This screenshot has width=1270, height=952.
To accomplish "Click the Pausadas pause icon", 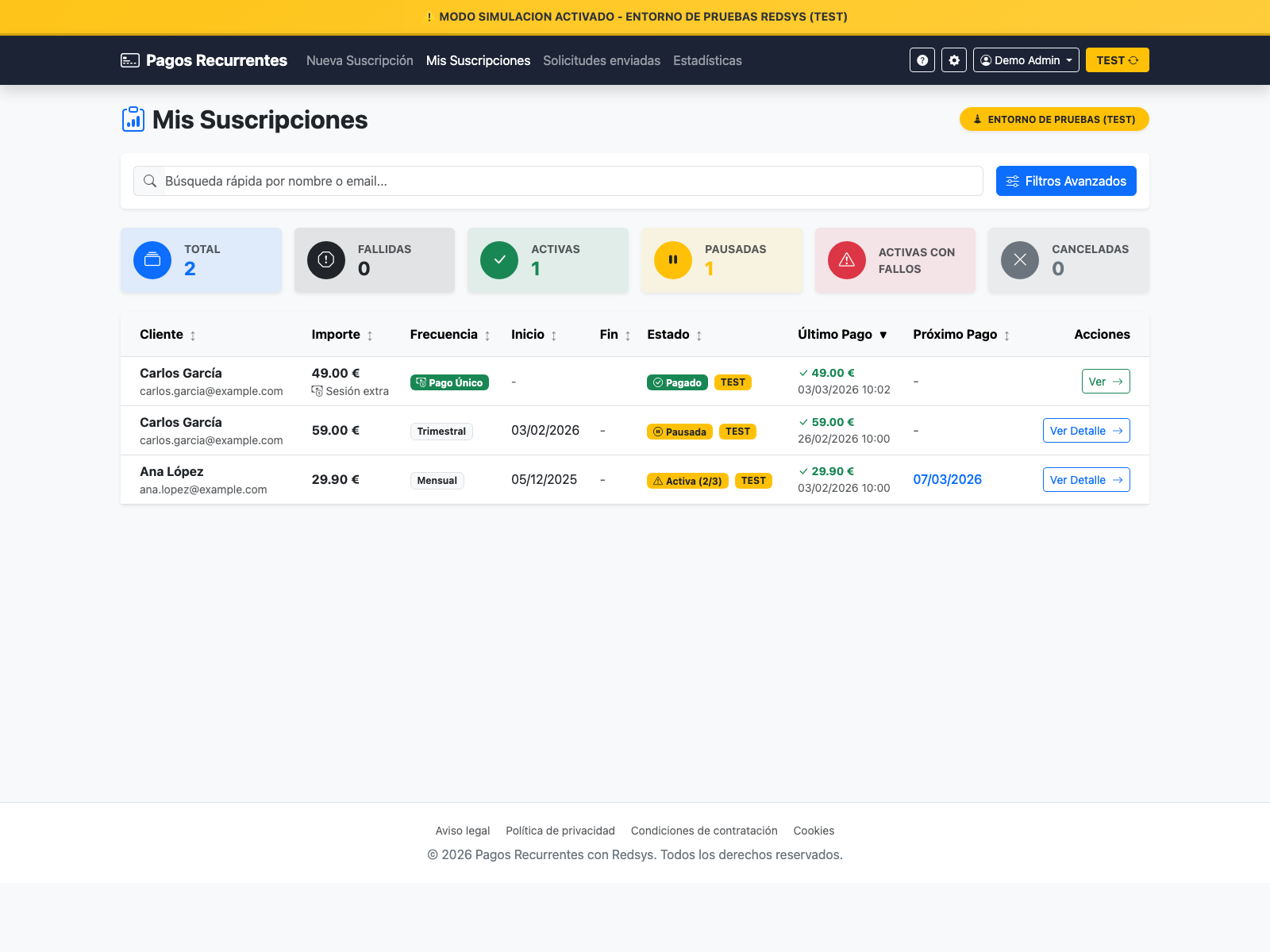I will click(x=672, y=259).
